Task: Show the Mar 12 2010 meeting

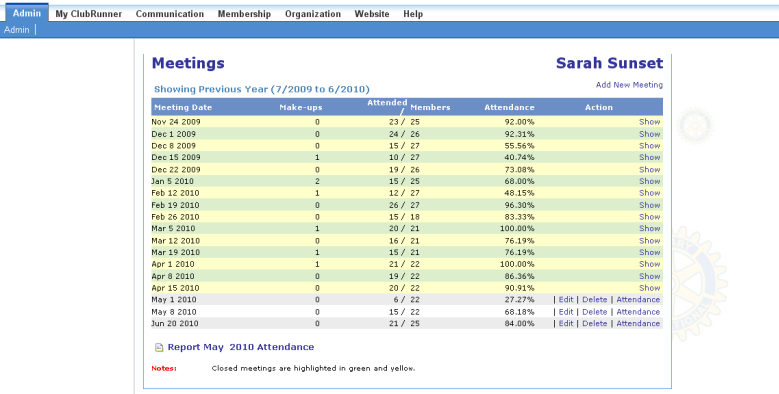Action: pyautogui.click(x=650, y=240)
